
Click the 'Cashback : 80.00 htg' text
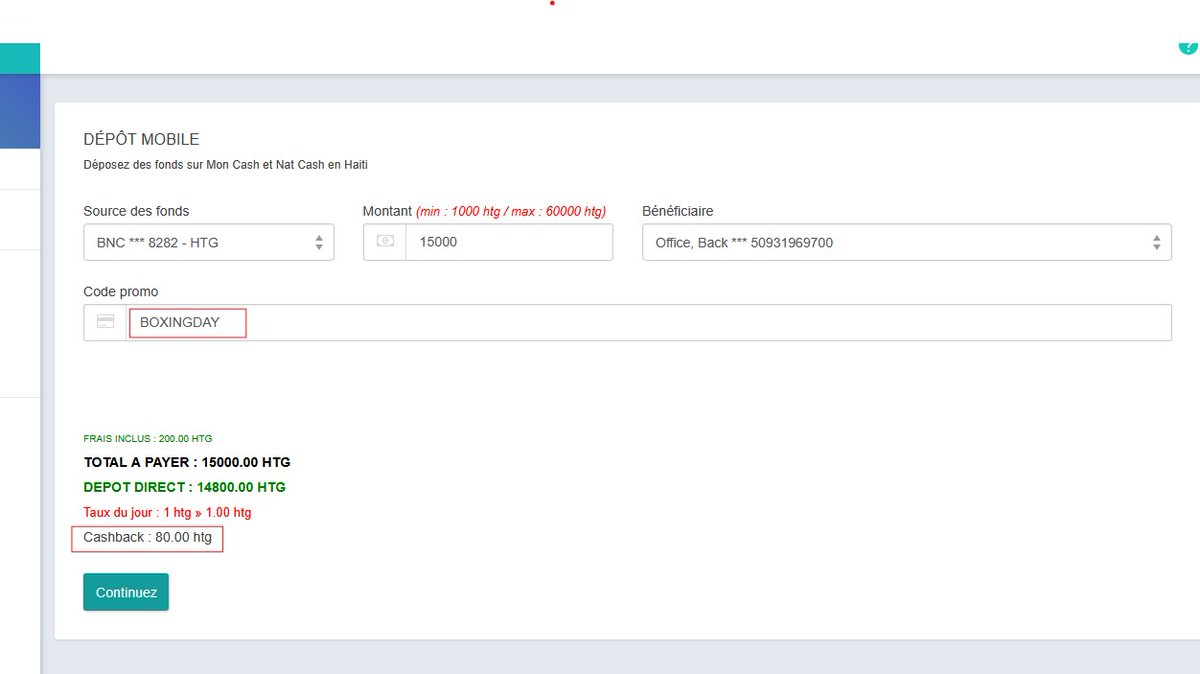148,538
